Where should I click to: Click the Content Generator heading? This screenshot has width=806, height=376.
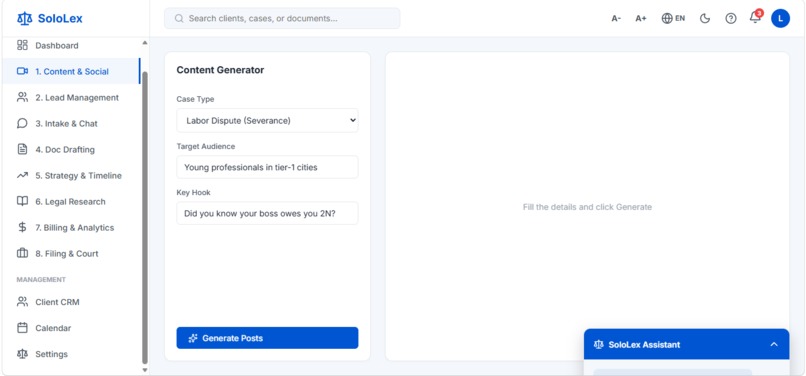pyautogui.click(x=220, y=70)
